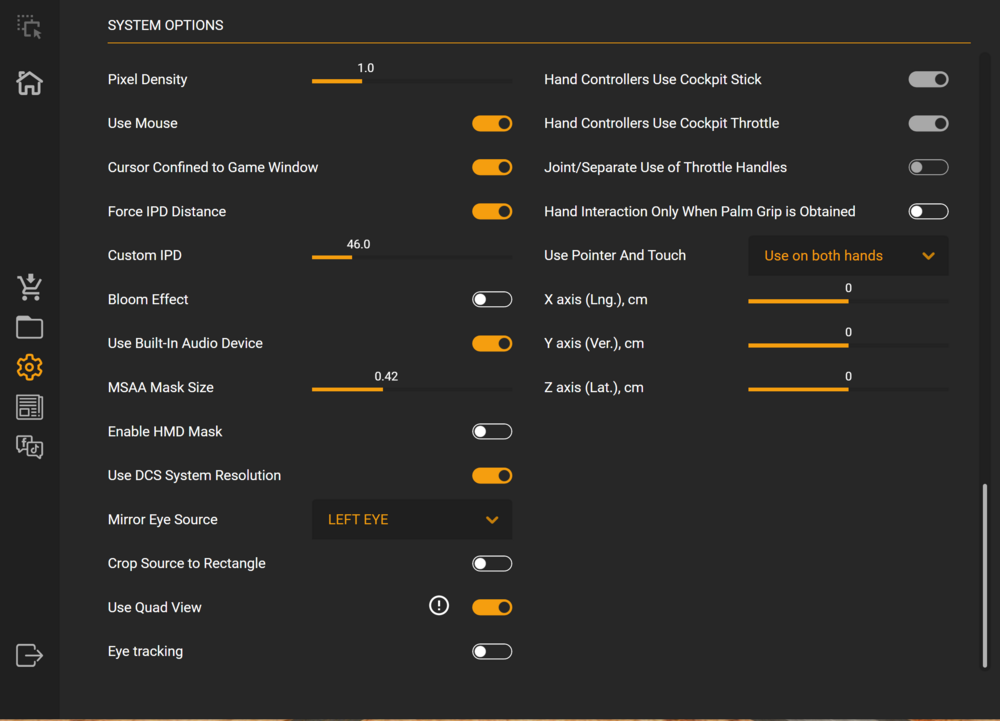The width and height of the screenshot is (1000, 721).
Task: Open the folder icon in the sidebar
Action: 30,327
